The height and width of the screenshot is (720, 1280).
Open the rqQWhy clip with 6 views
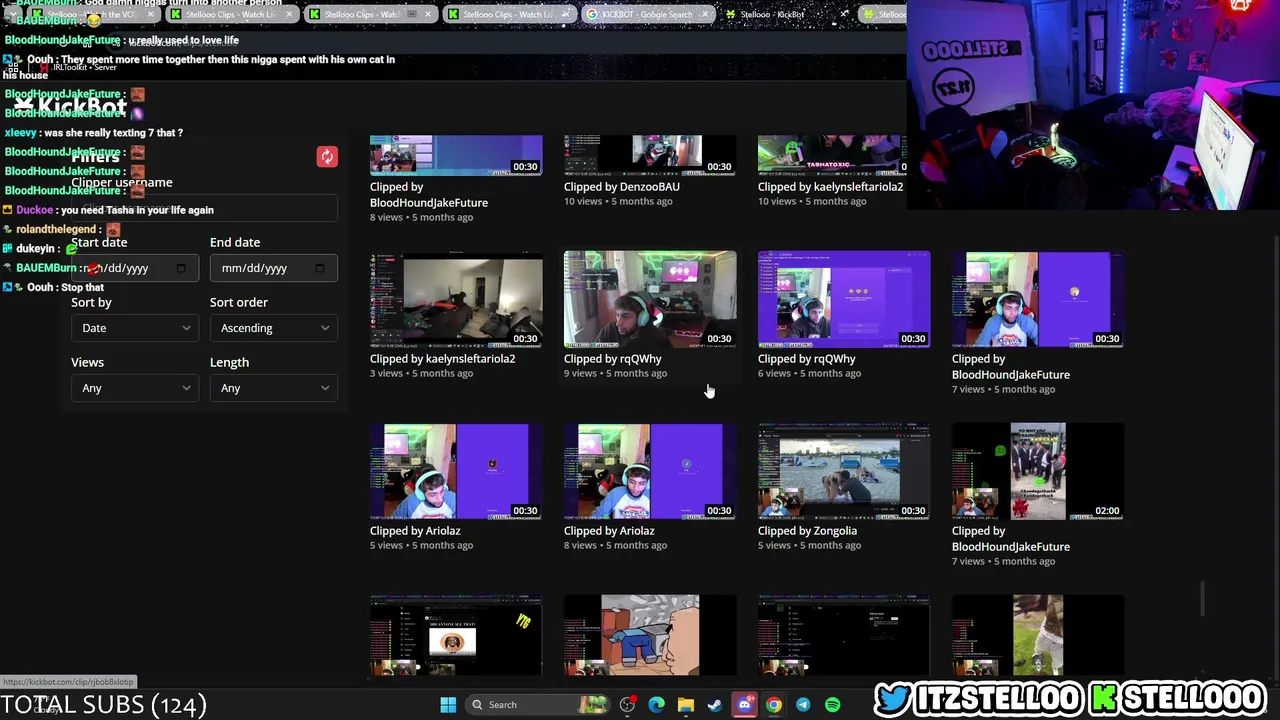[844, 299]
